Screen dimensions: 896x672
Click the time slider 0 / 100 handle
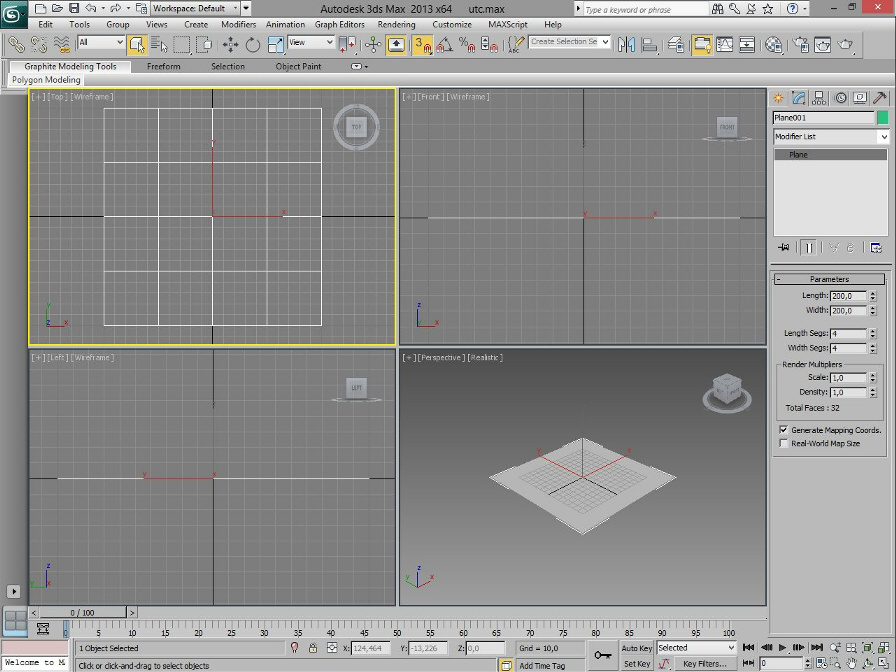(82, 613)
